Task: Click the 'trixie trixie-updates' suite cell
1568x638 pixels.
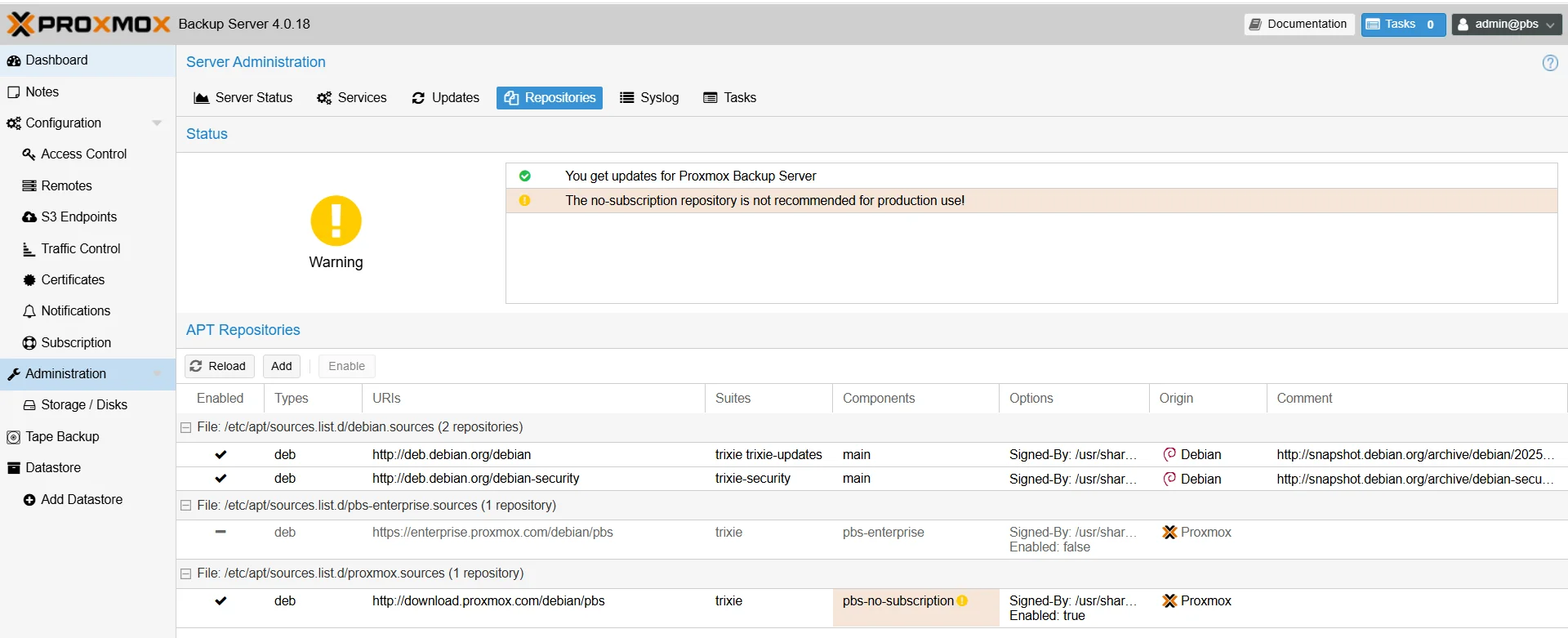Action: pos(768,455)
